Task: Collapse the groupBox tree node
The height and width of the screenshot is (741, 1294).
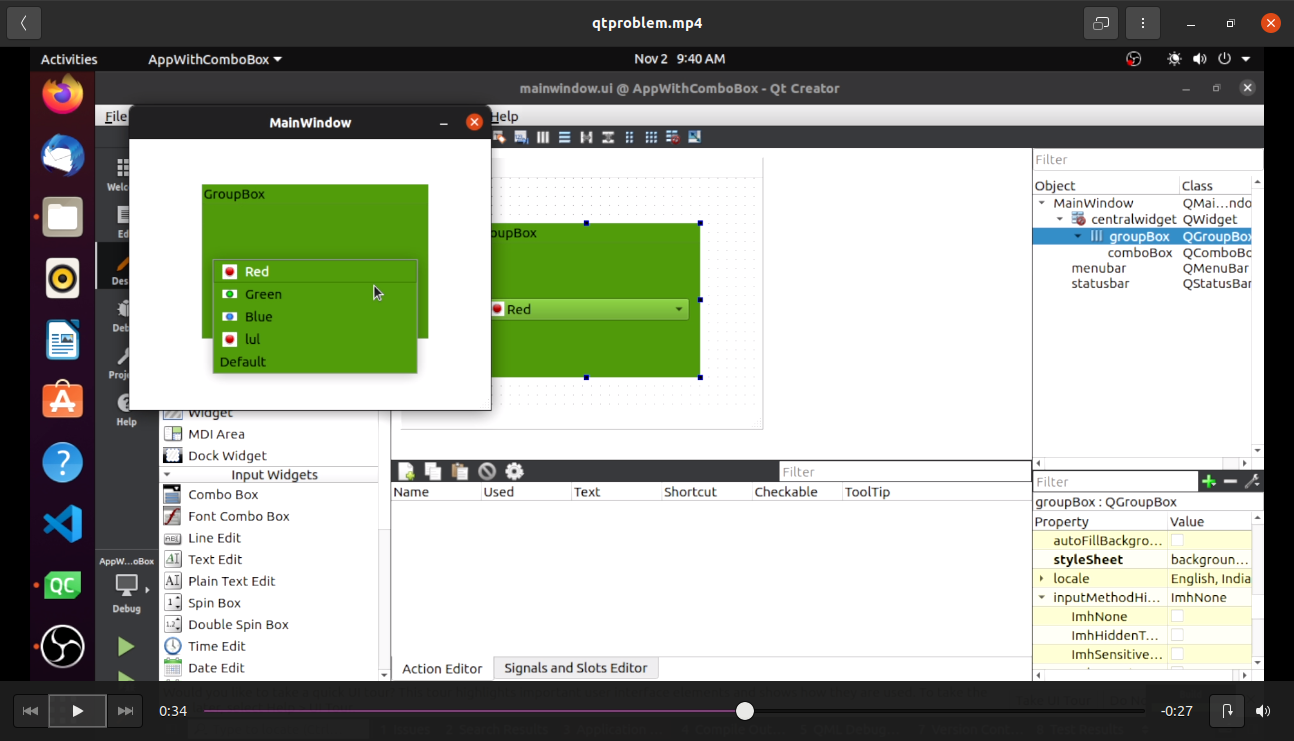Action: [1078, 237]
